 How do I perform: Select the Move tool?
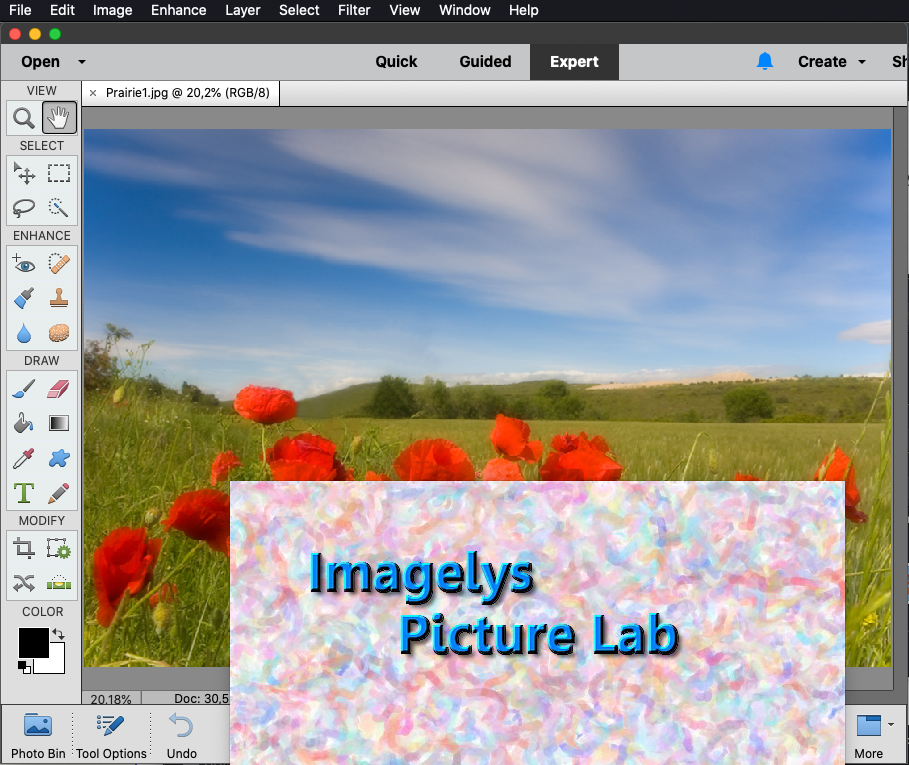24,173
